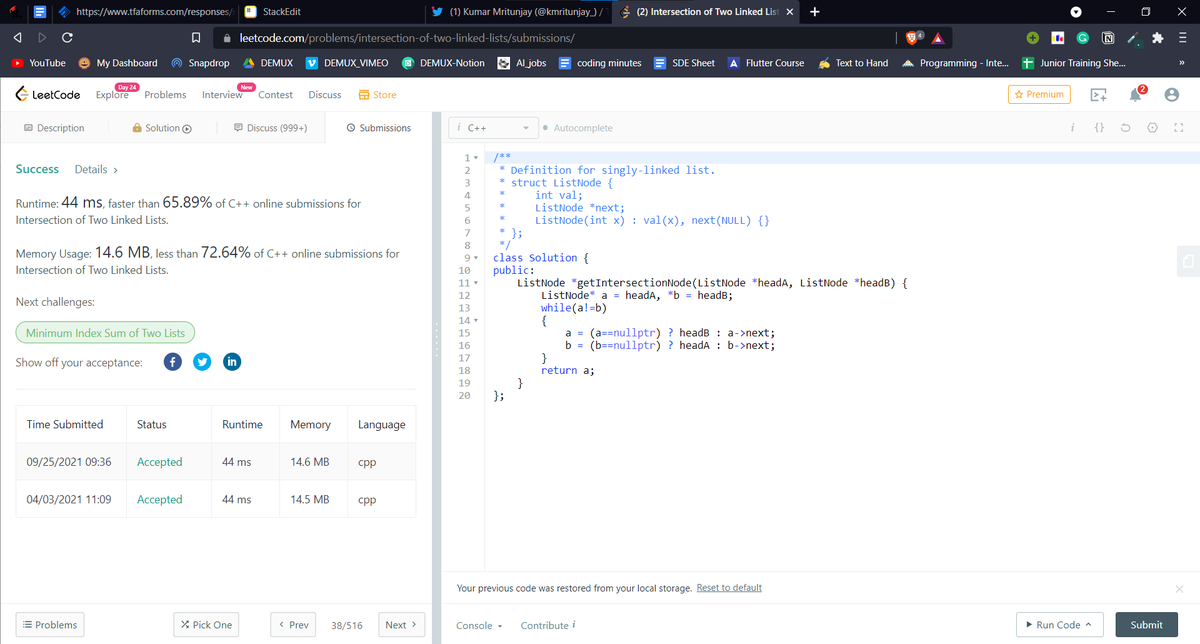Expand Run Code options arrow
The height and width of the screenshot is (644, 1200).
tap(1087, 625)
